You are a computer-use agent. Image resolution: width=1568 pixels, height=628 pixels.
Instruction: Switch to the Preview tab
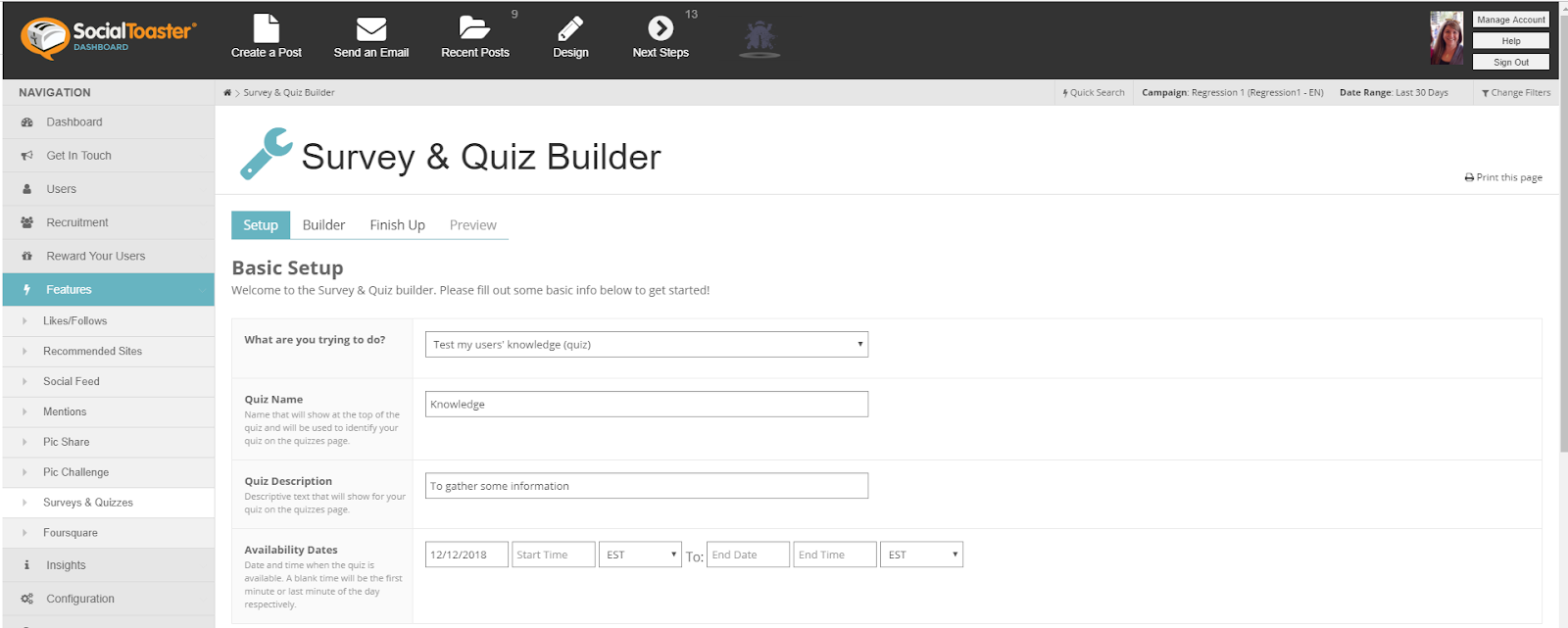click(x=473, y=225)
